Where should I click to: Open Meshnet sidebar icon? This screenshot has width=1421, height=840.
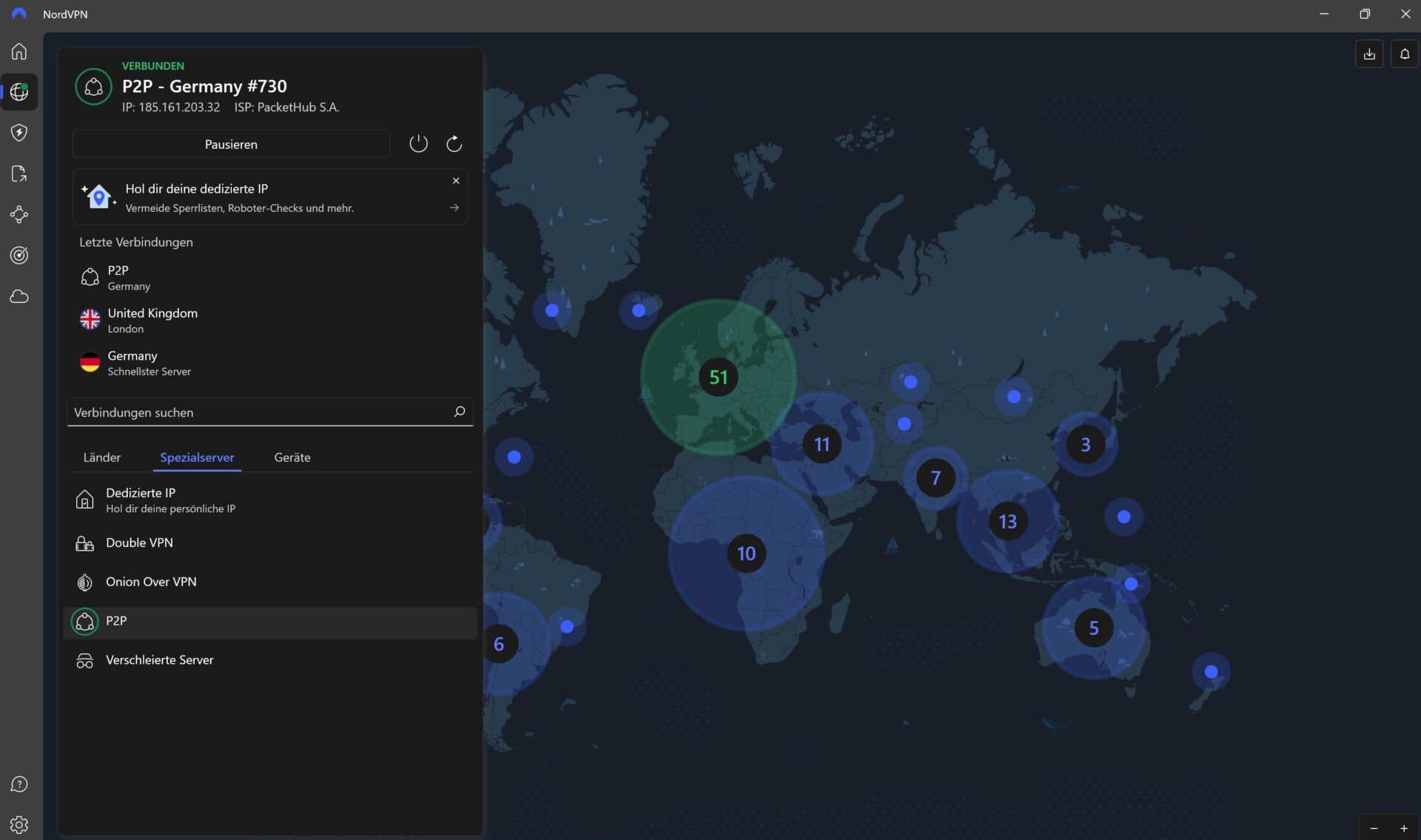click(x=19, y=215)
